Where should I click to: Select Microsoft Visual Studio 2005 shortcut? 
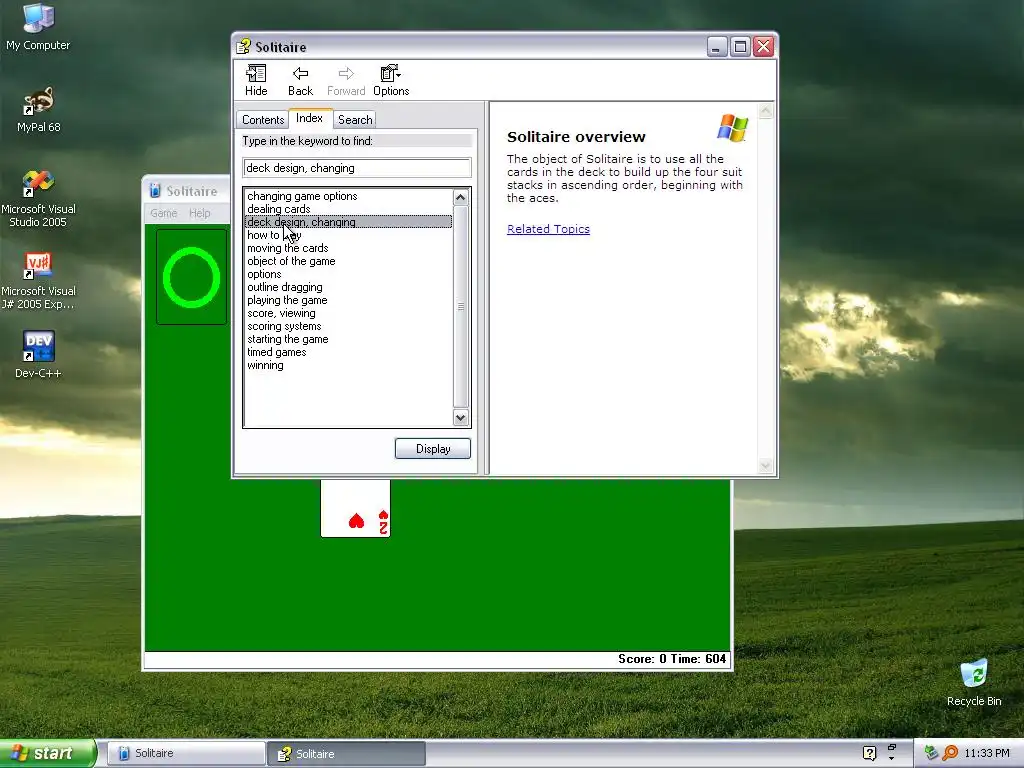(x=38, y=199)
